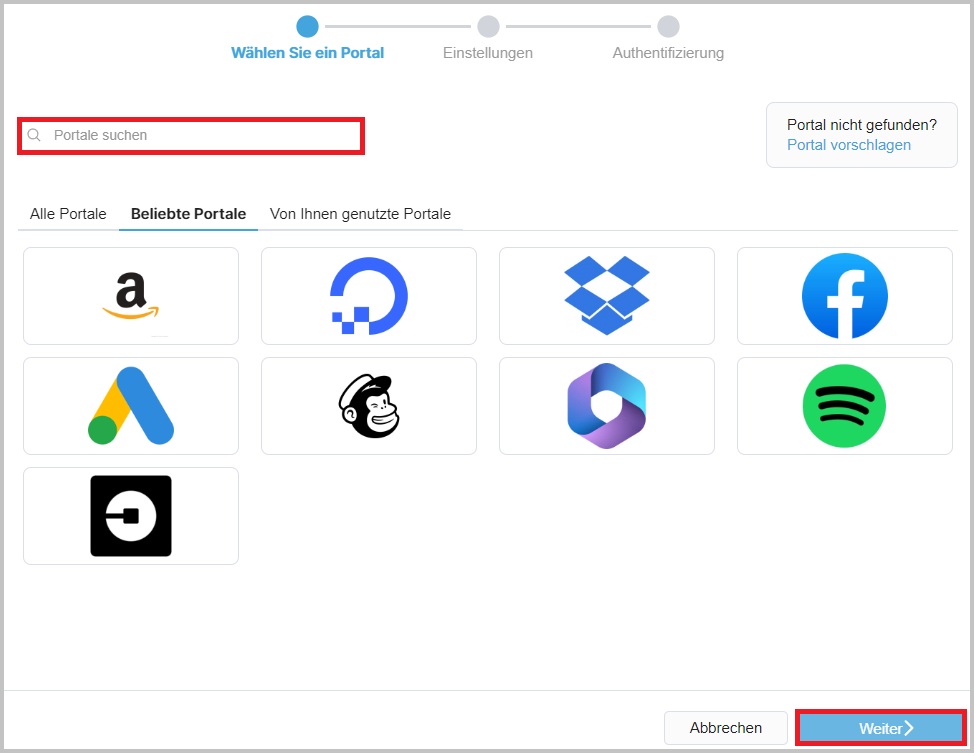Click the grey circle above Authentifizierung

[x=668, y=27]
